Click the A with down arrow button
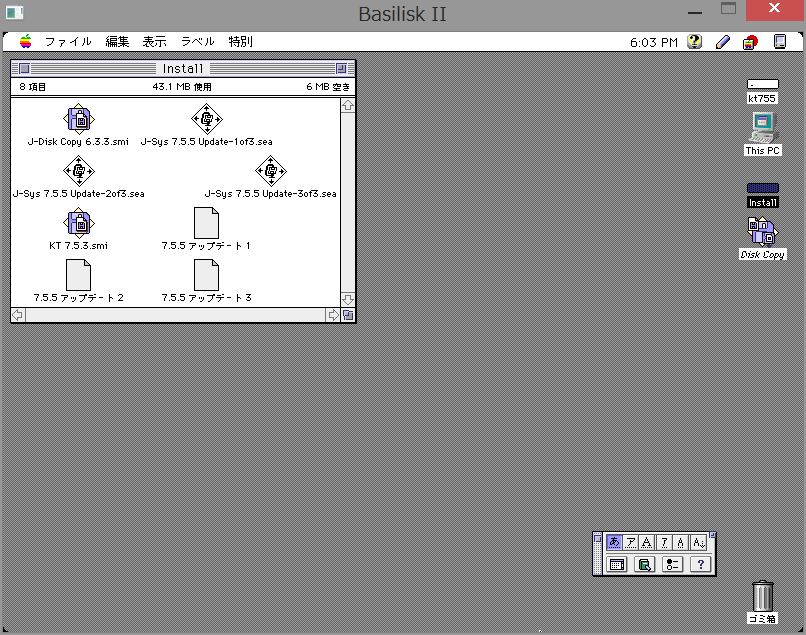 (698, 542)
